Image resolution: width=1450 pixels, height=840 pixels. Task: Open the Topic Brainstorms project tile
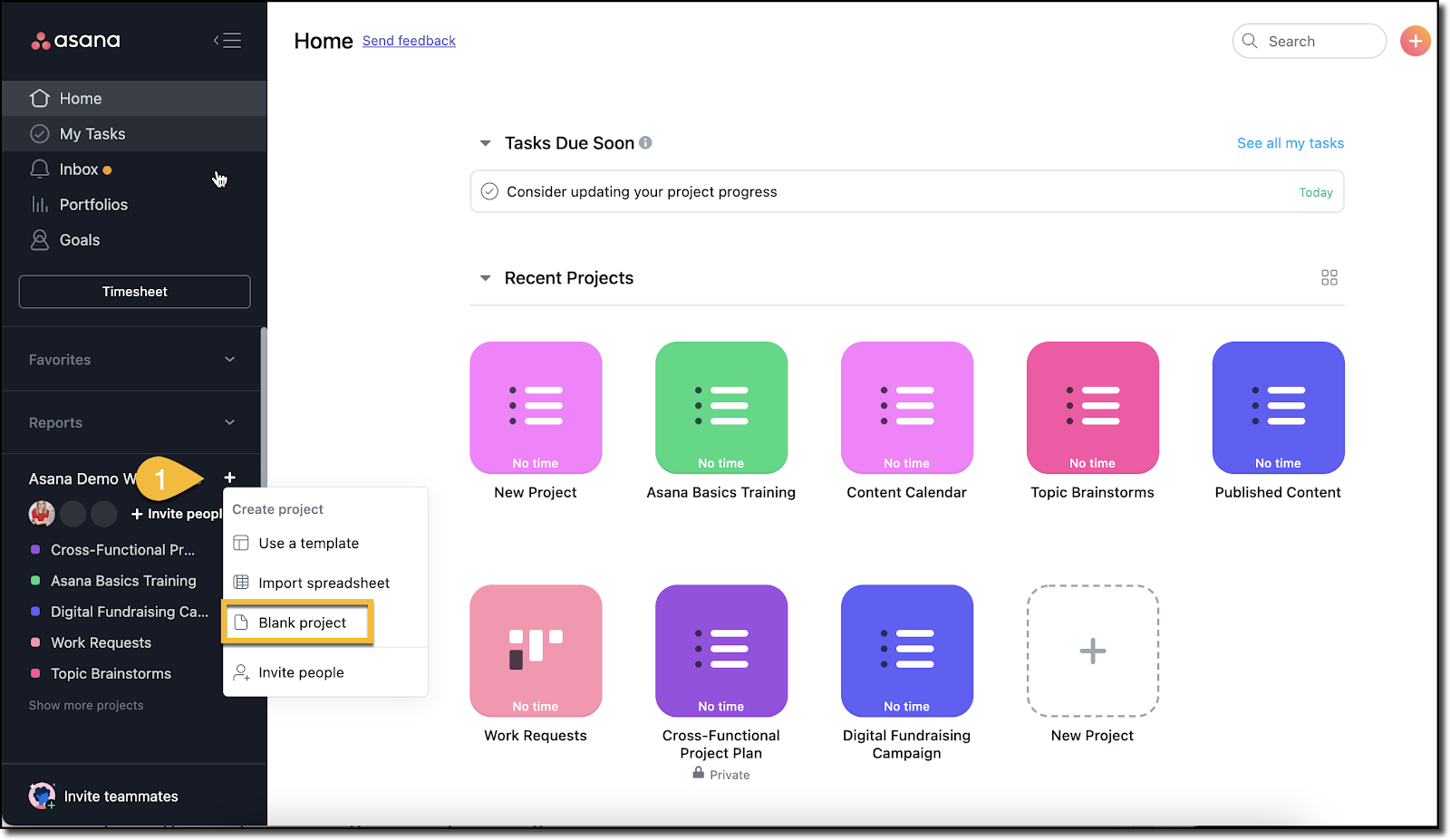(1093, 408)
